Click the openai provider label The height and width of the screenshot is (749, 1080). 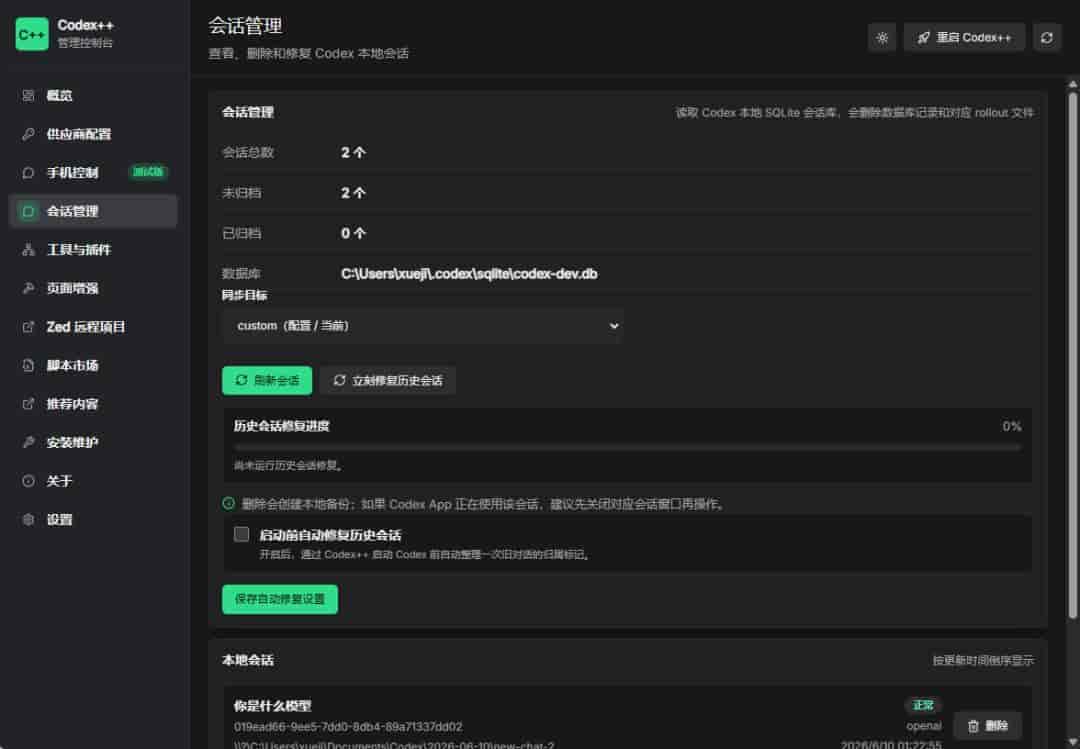coord(924,726)
